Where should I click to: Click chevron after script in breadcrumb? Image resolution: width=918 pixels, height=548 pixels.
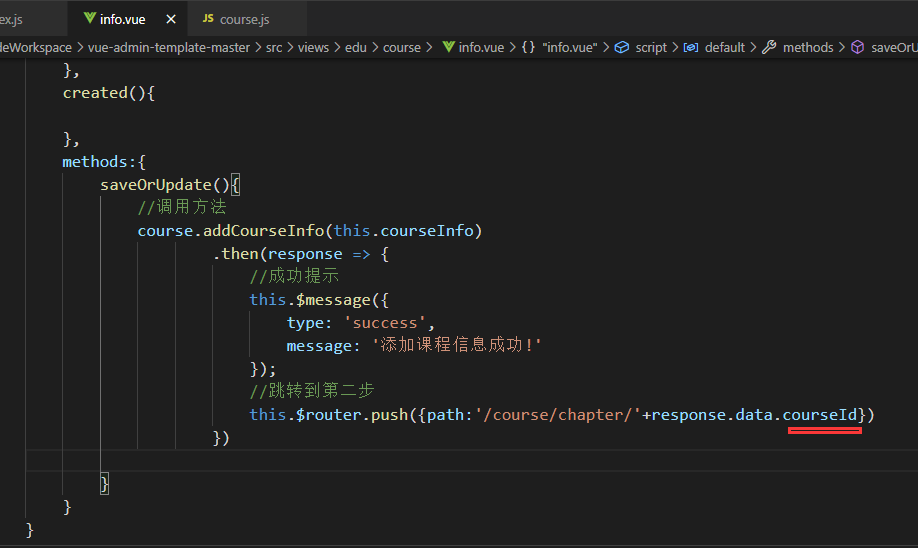[x=675, y=47]
